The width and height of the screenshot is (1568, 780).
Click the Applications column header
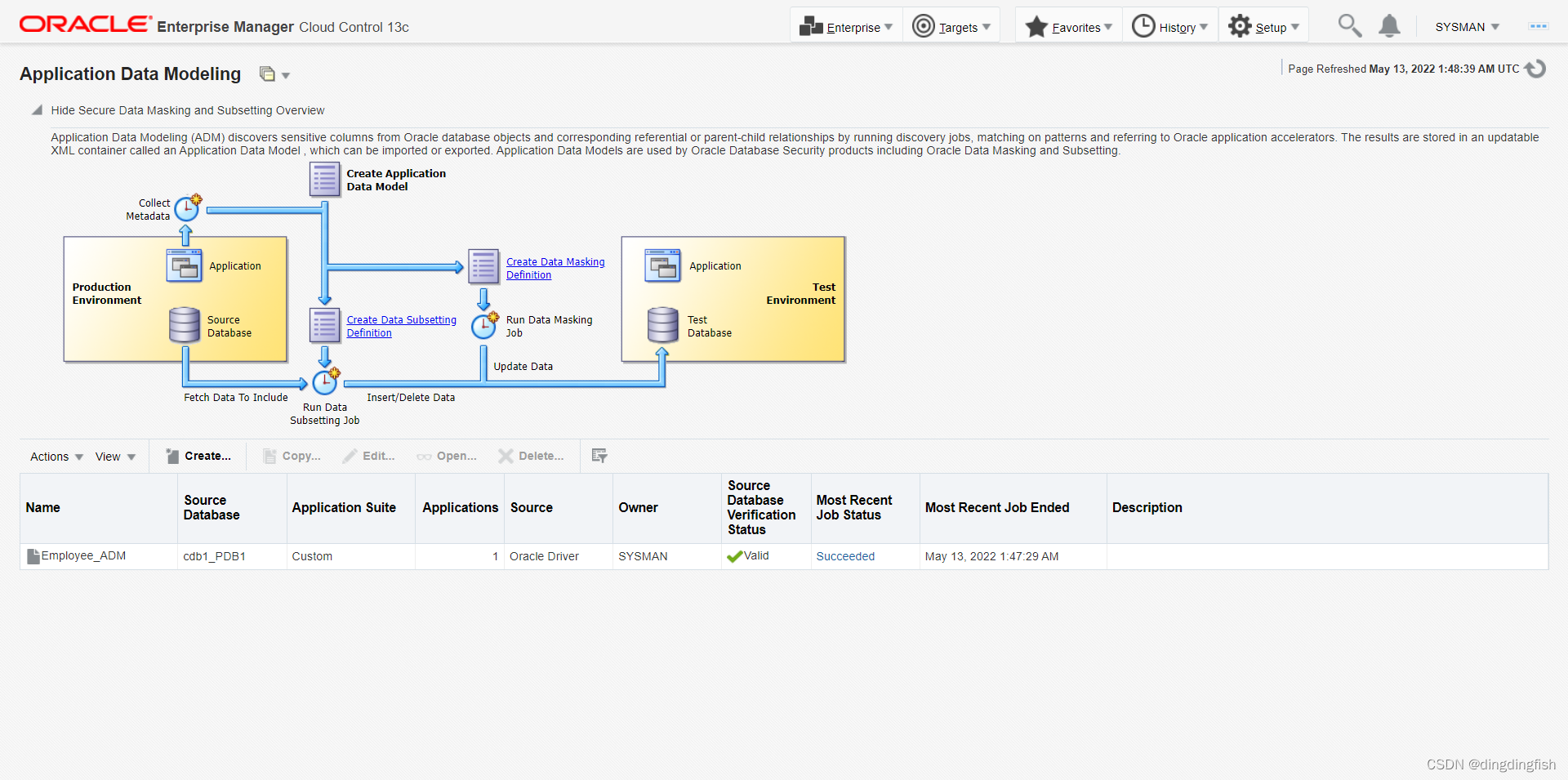(460, 508)
